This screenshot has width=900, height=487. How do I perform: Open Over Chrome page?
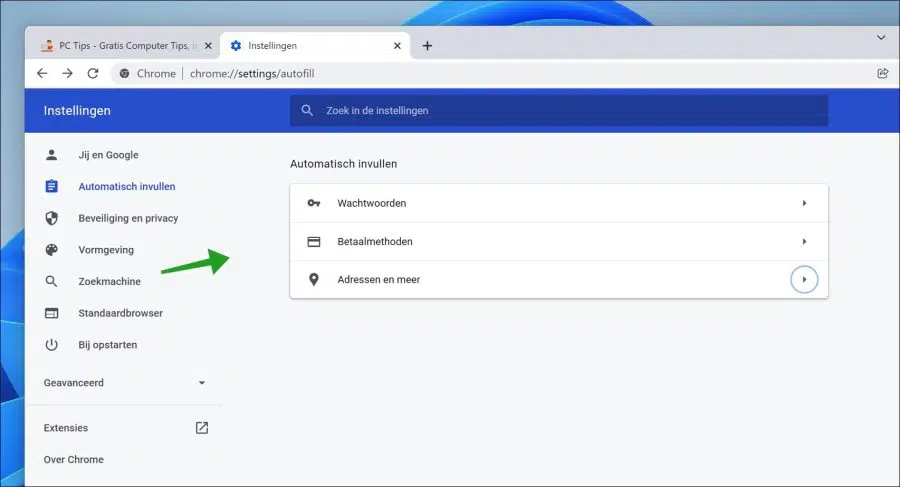73,459
